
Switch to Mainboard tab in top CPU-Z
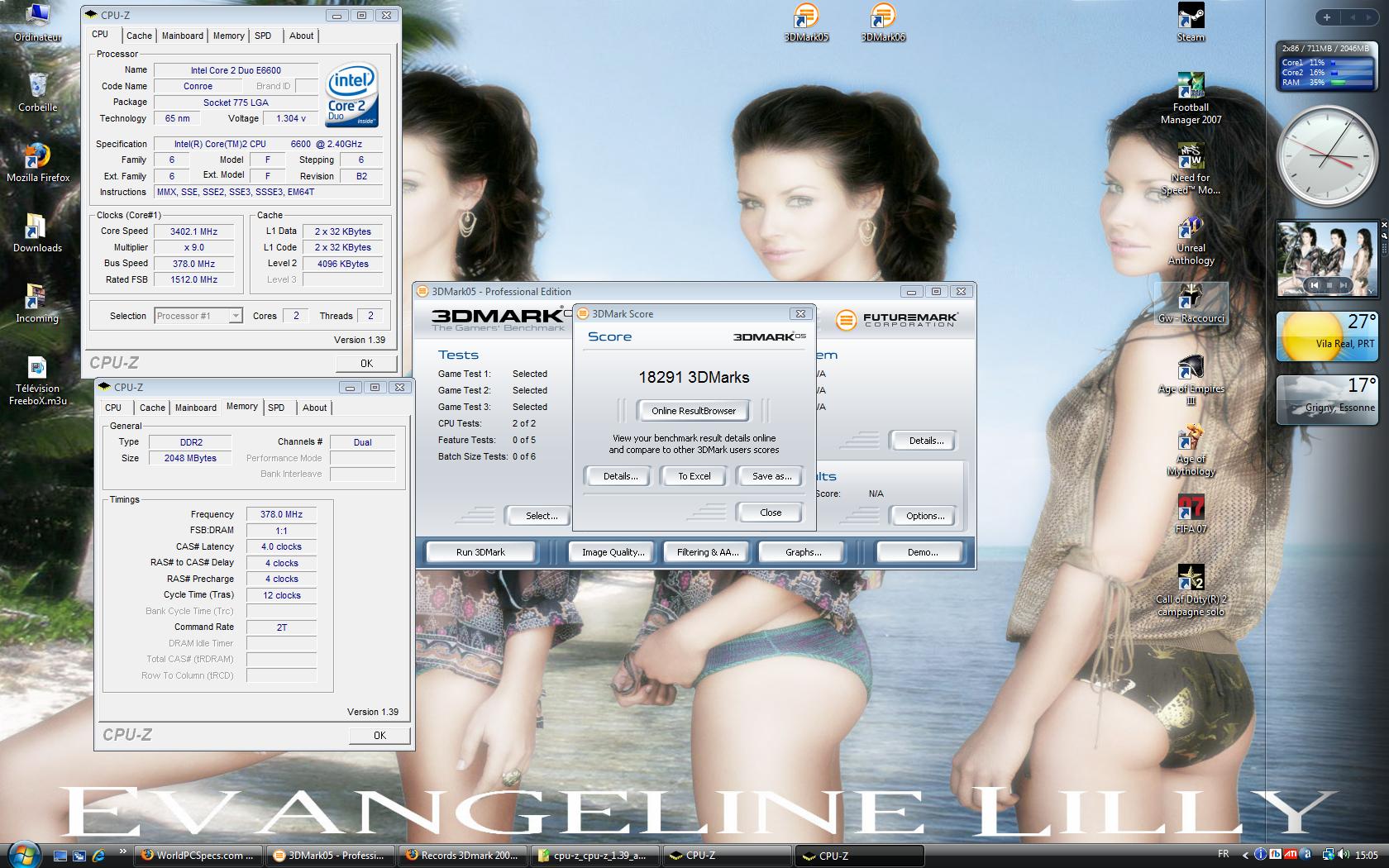pyautogui.click(x=182, y=36)
